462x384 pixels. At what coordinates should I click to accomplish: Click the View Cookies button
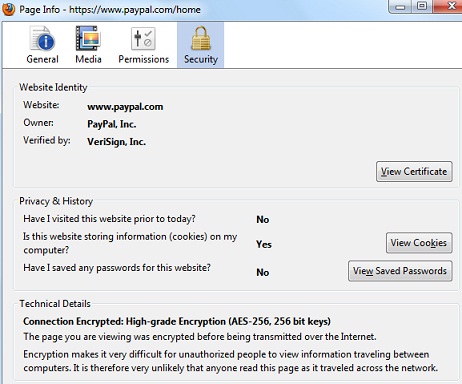pos(419,243)
